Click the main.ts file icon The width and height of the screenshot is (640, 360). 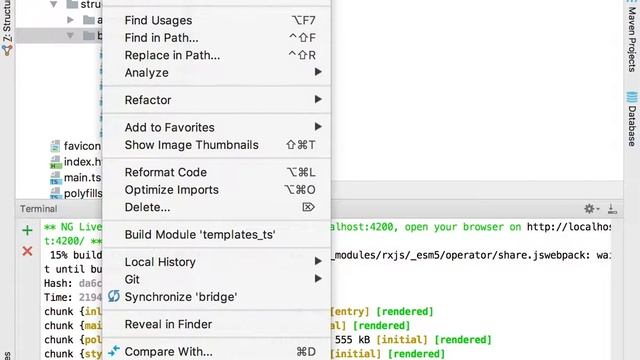coord(56,178)
